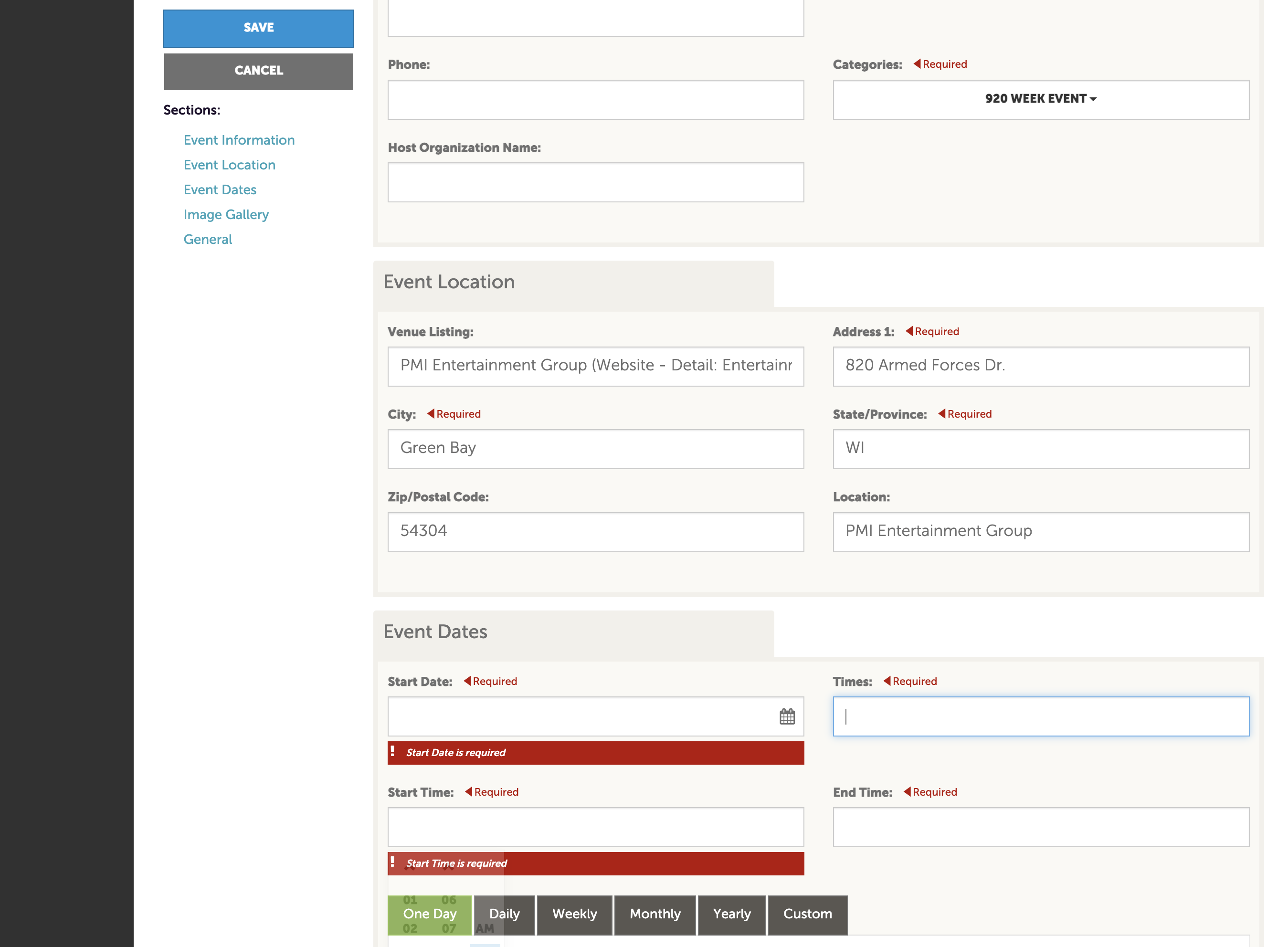This screenshot has height=947, width=1288.
Task: Choose the Yearly recurrence tab
Action: [x=731, y=915]
